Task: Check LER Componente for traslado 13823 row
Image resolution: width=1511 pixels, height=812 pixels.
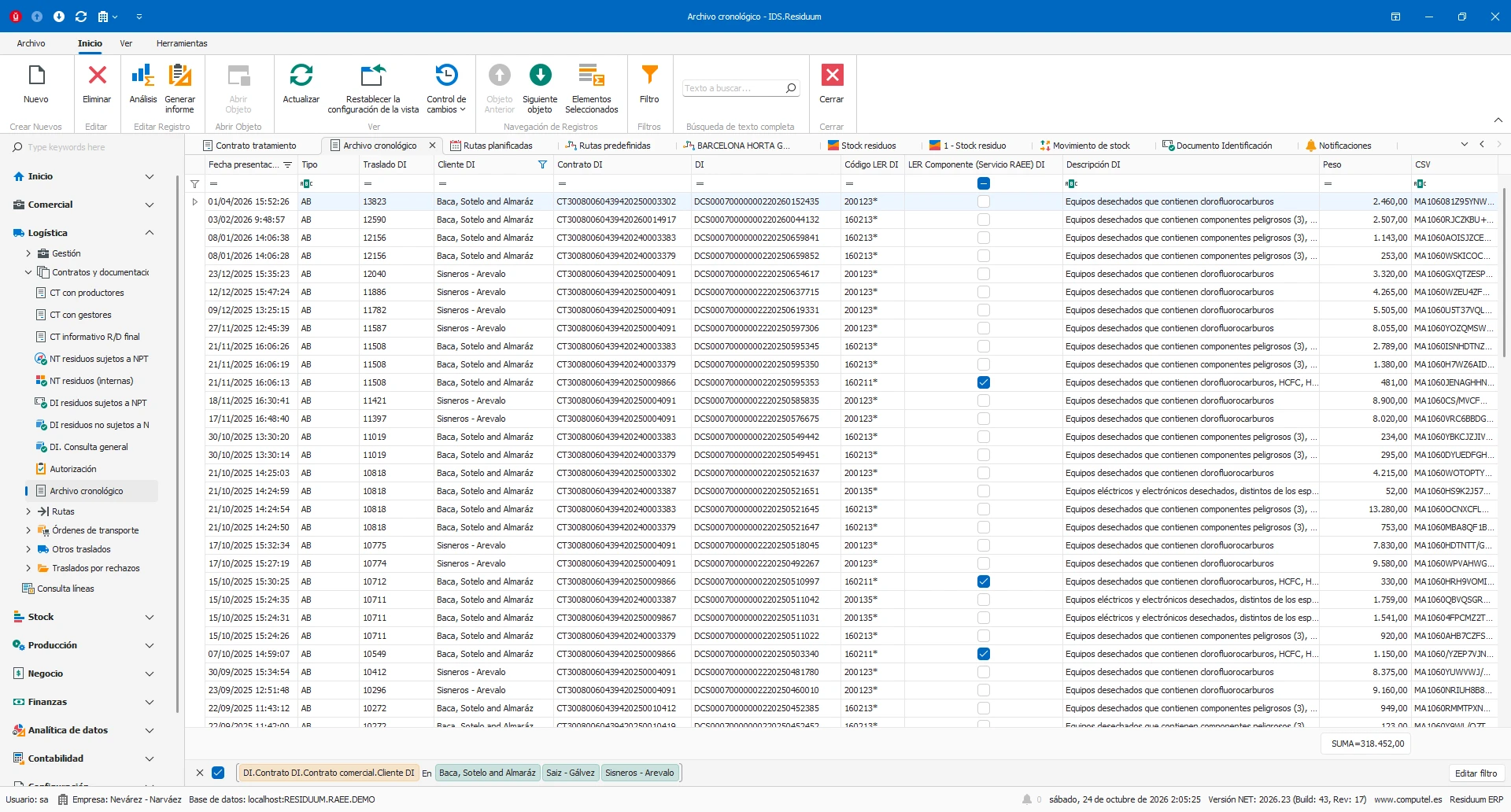Action: [984, 201]
